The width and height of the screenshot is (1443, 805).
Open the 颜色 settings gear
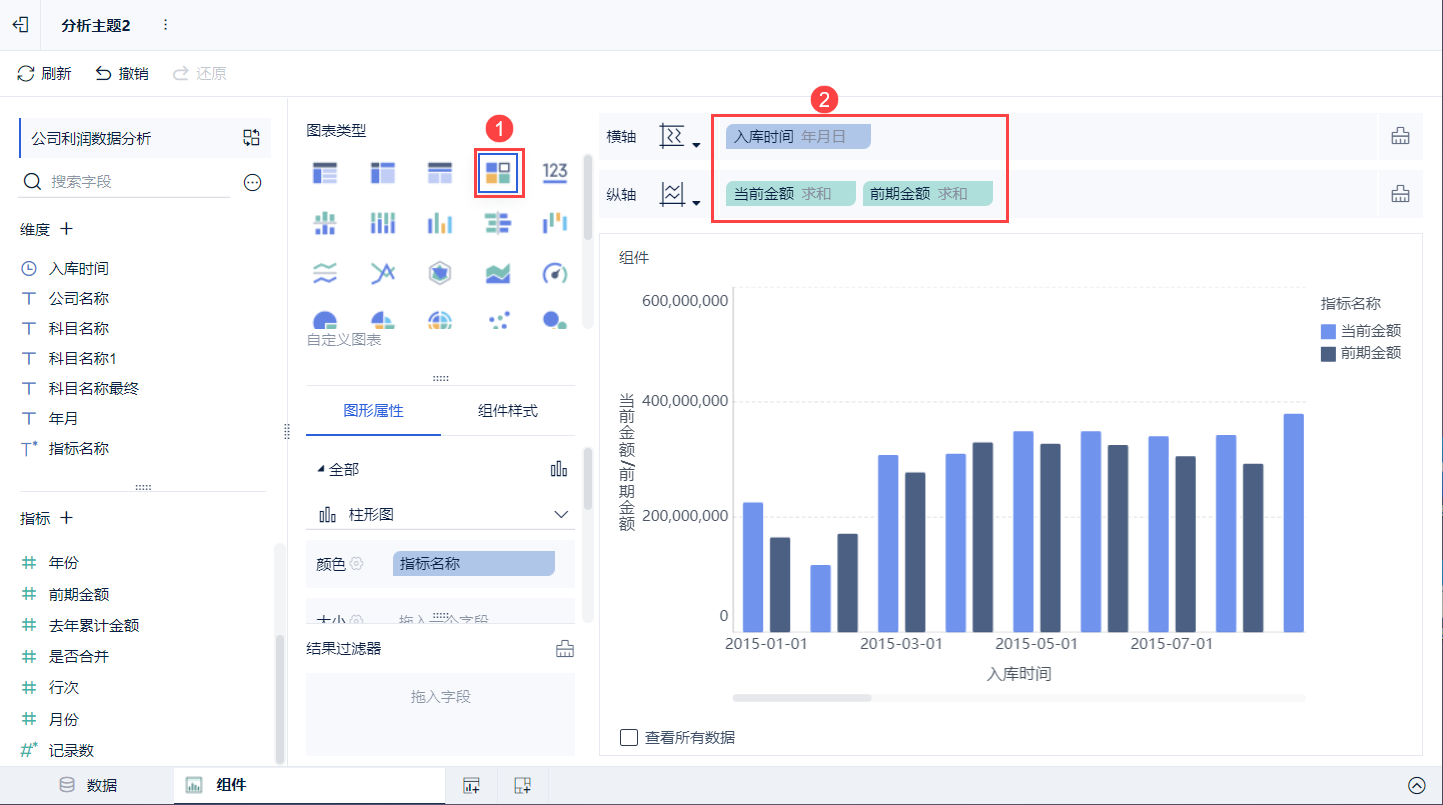click(356, 564)
